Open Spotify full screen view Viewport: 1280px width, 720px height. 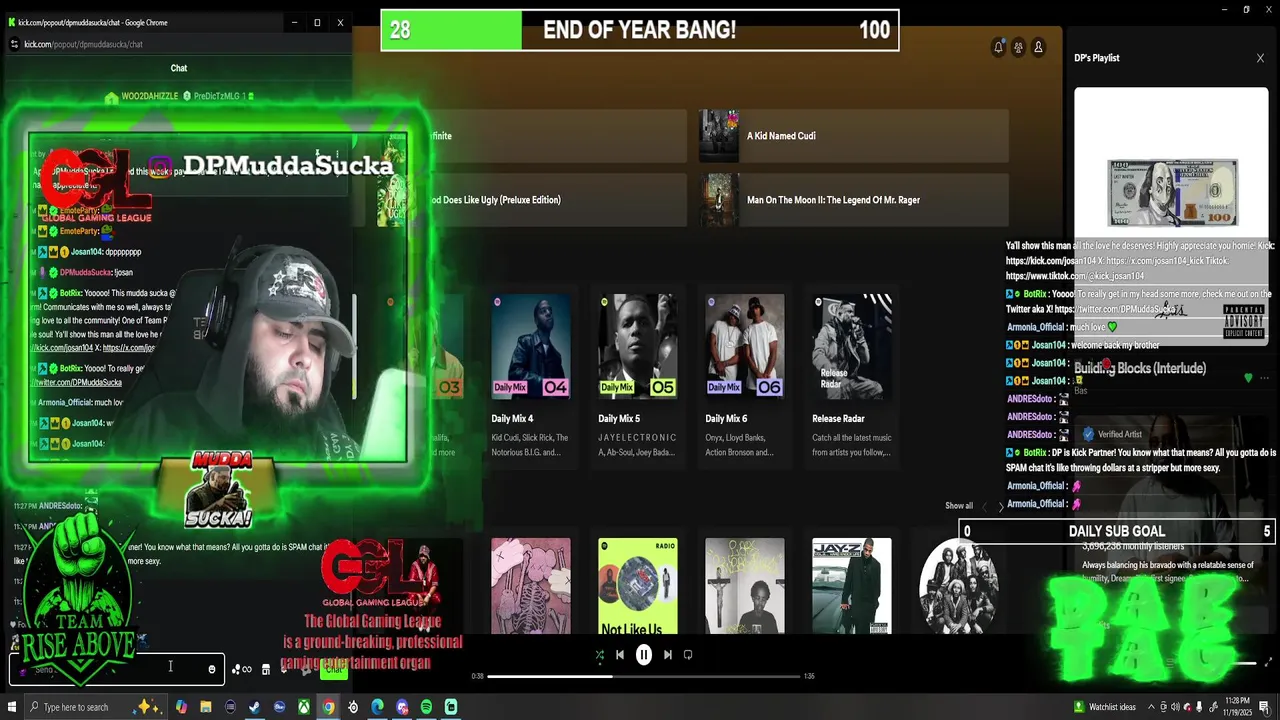pos(1269,662)
